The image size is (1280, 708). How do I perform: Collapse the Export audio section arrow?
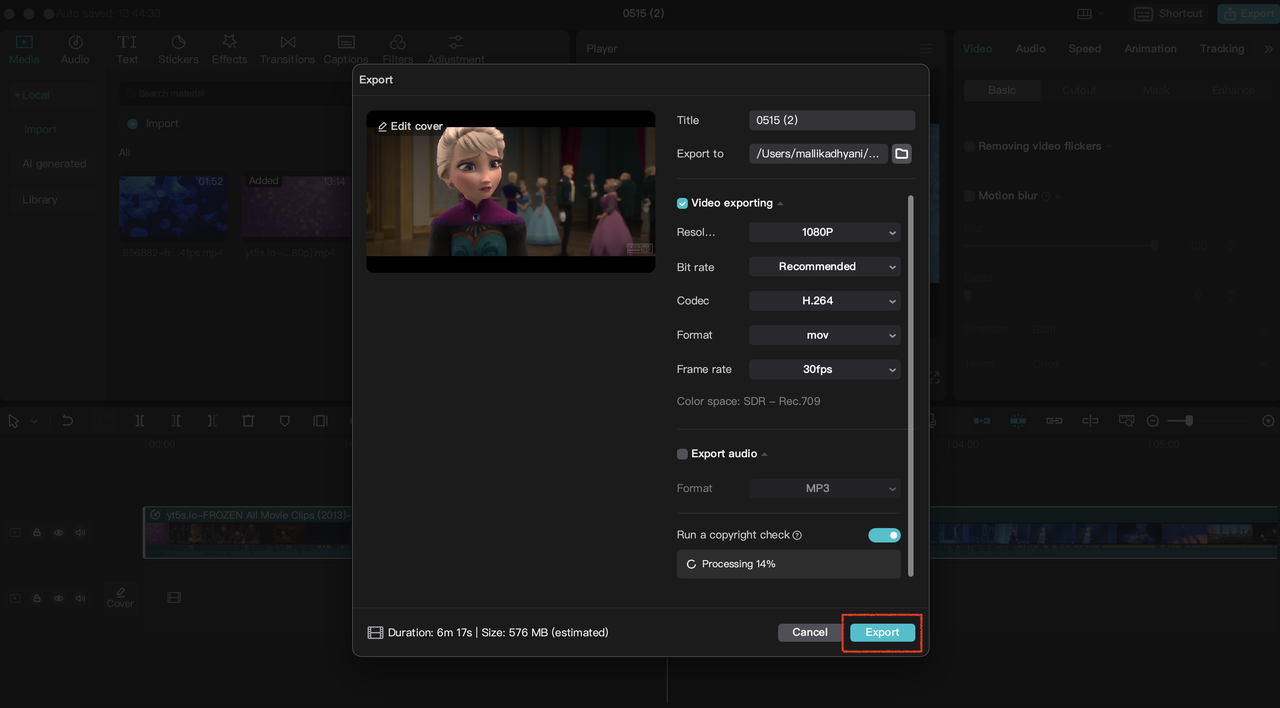pos(765,455)
